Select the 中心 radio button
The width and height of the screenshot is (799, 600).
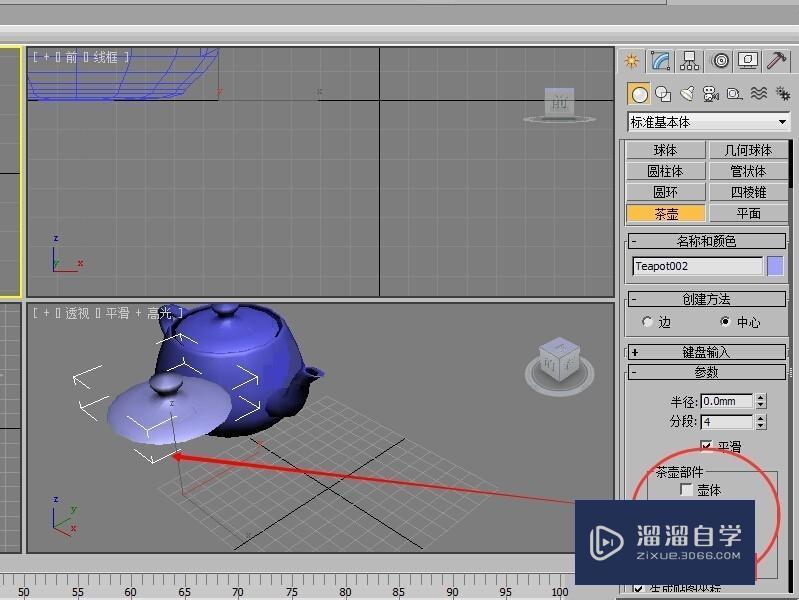[x=725, y=322]
